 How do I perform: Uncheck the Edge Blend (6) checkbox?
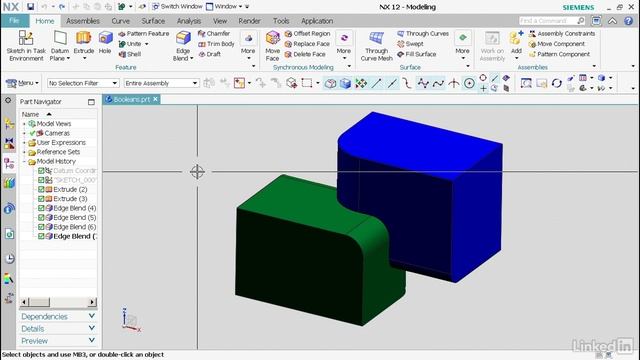[x=41, y=227]
